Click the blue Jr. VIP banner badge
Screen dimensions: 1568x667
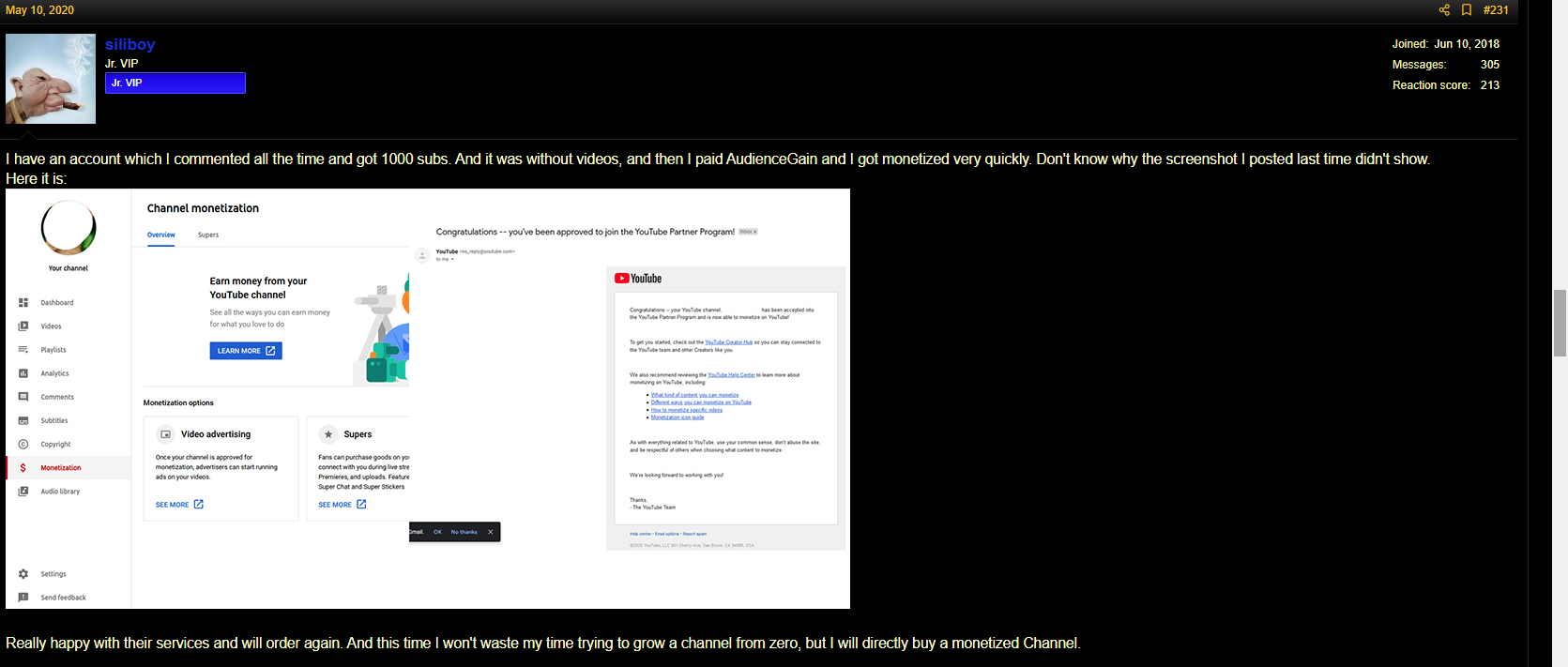[x=175, y=83]
